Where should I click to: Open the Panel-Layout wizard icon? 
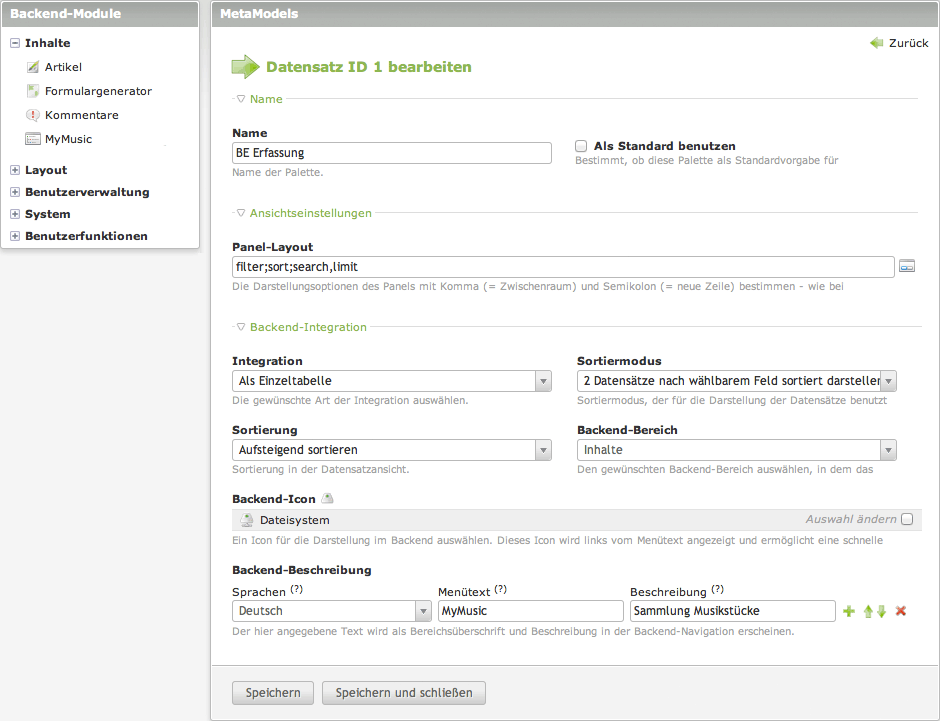click(x=907, y=266)
